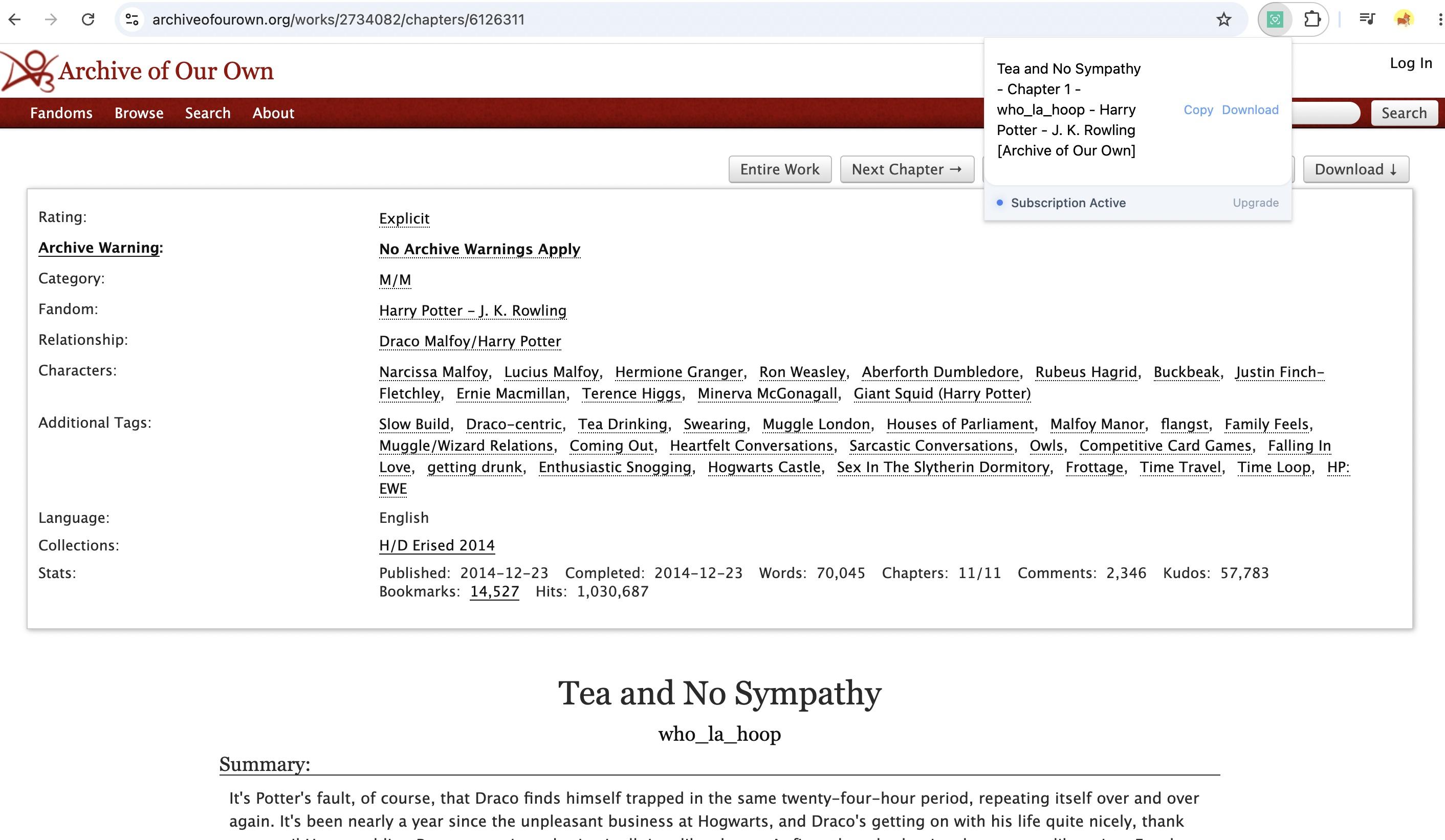
Task: Open the Tea Drinking tag
Action: pyautogui.click(x=623, y=424)
